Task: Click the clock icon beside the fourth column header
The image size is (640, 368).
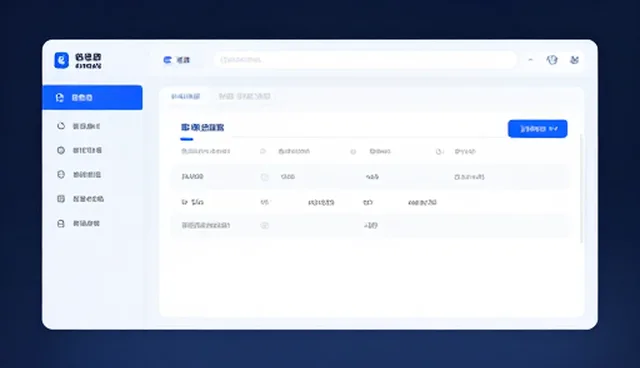Action: tap(439, 152)
